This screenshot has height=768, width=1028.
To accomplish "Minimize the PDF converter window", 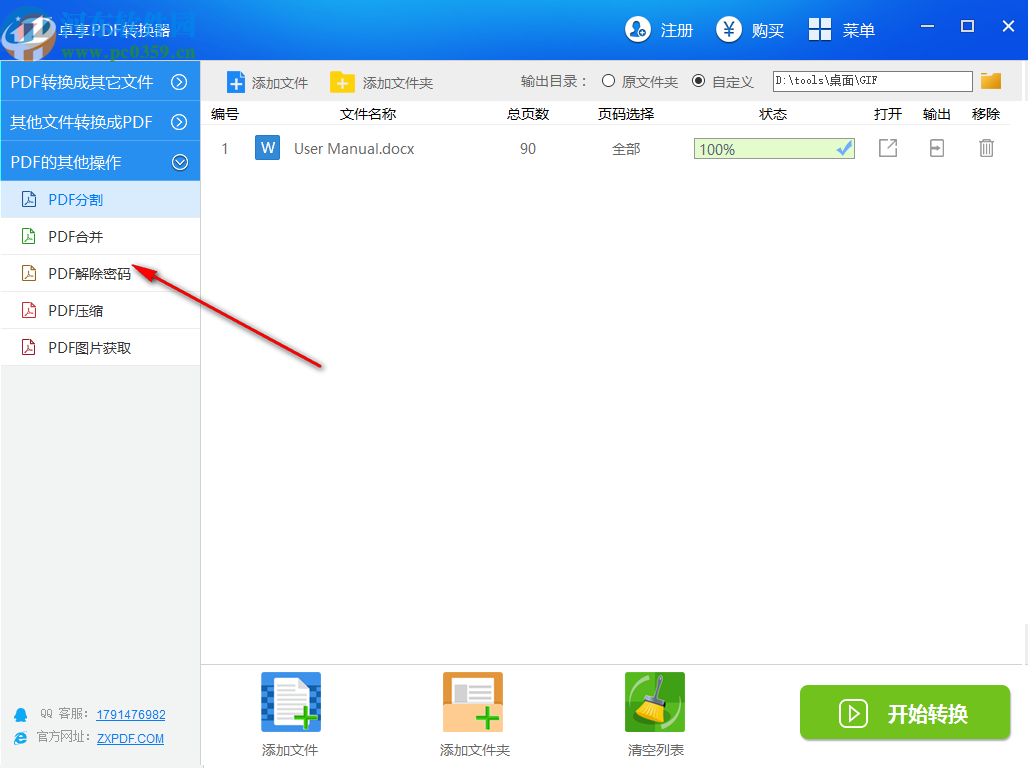I will [927, 26].
